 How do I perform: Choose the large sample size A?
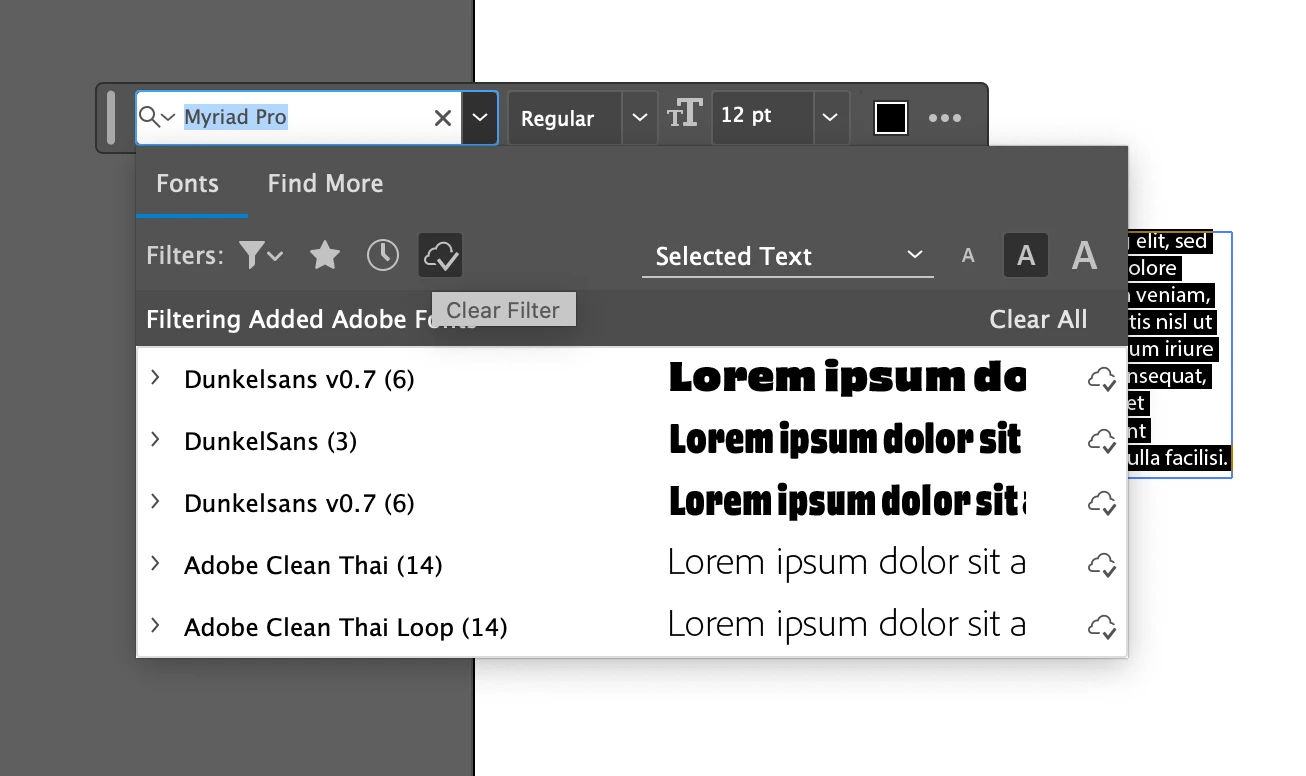coord(1085,256)
